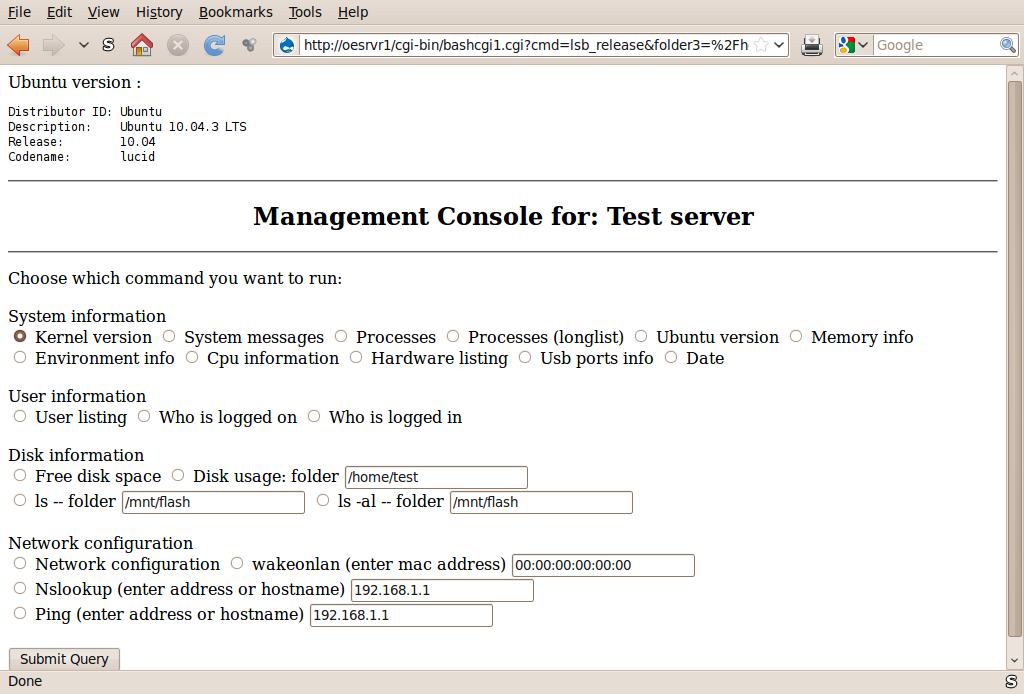Image resolution: width=1024 pixels, height=694 pixels.
Task: Click the 'Ubuntu 10.04.3 LTS' description text
Action: 184,127
